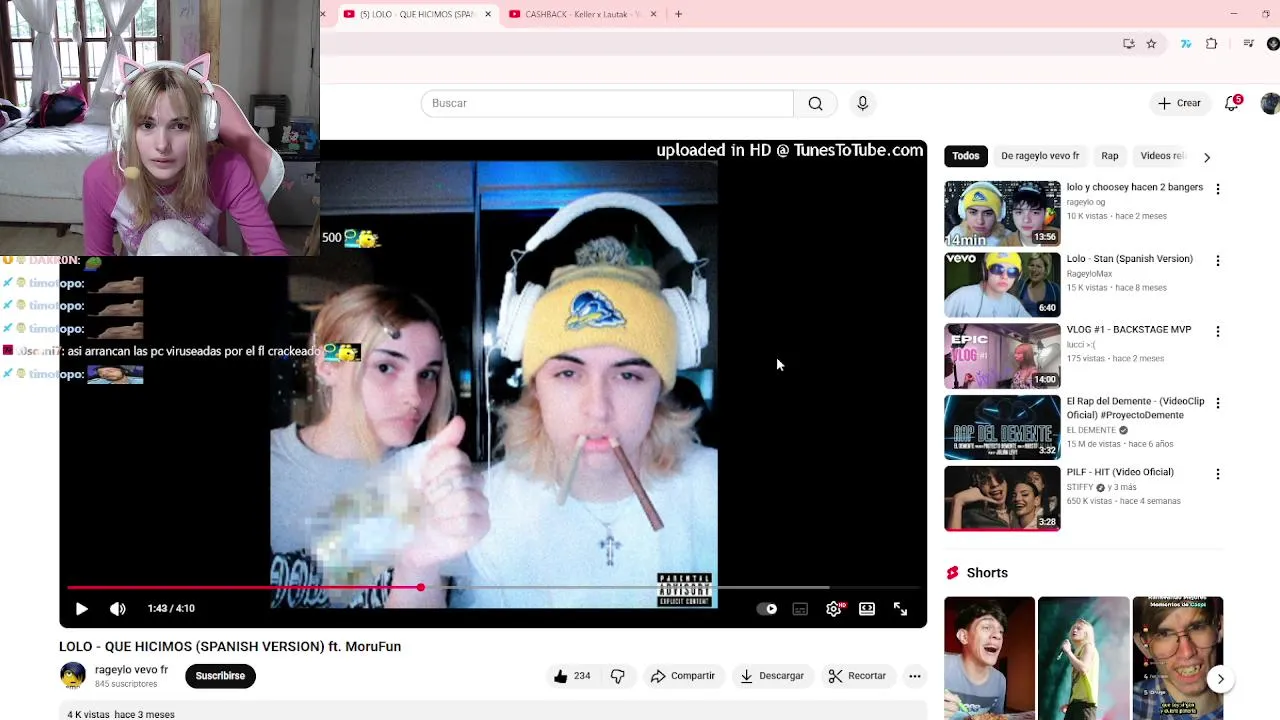Enter fullscreen mode in the player
1280x720 pixels.
point(900,608)
